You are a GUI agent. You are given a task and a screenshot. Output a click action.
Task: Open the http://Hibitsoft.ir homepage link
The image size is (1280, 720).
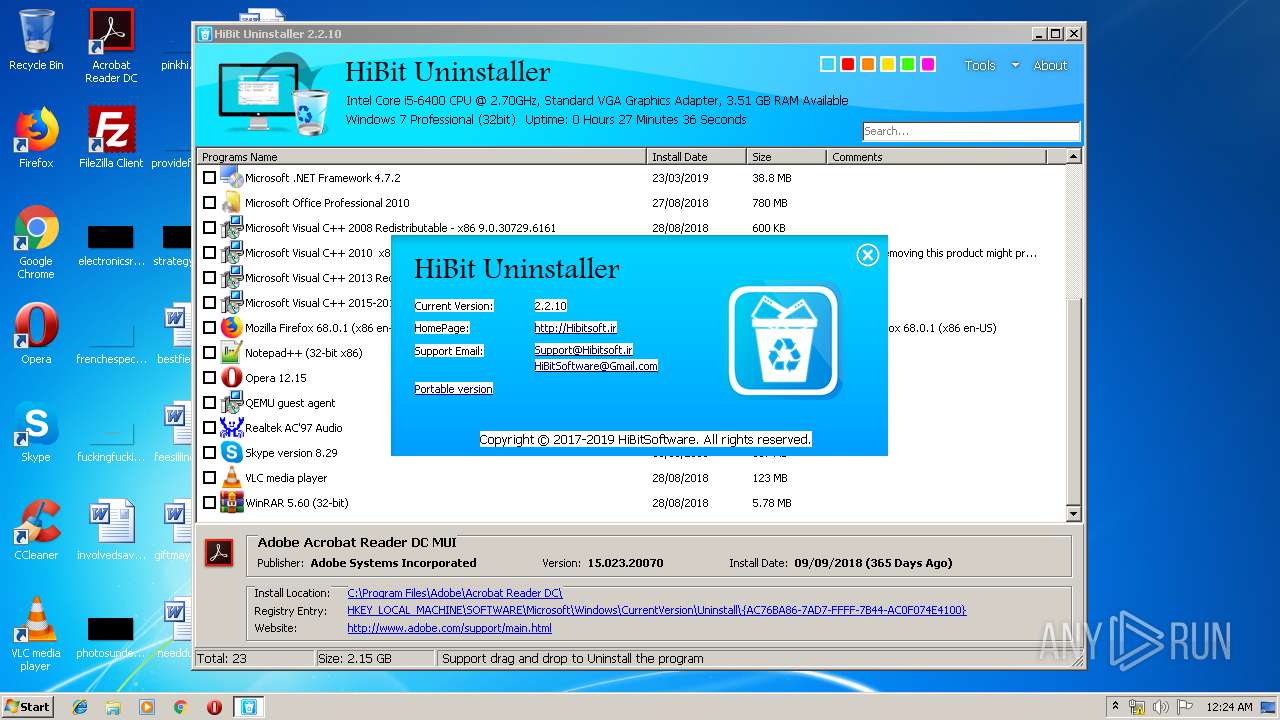[x=575, y=328]
